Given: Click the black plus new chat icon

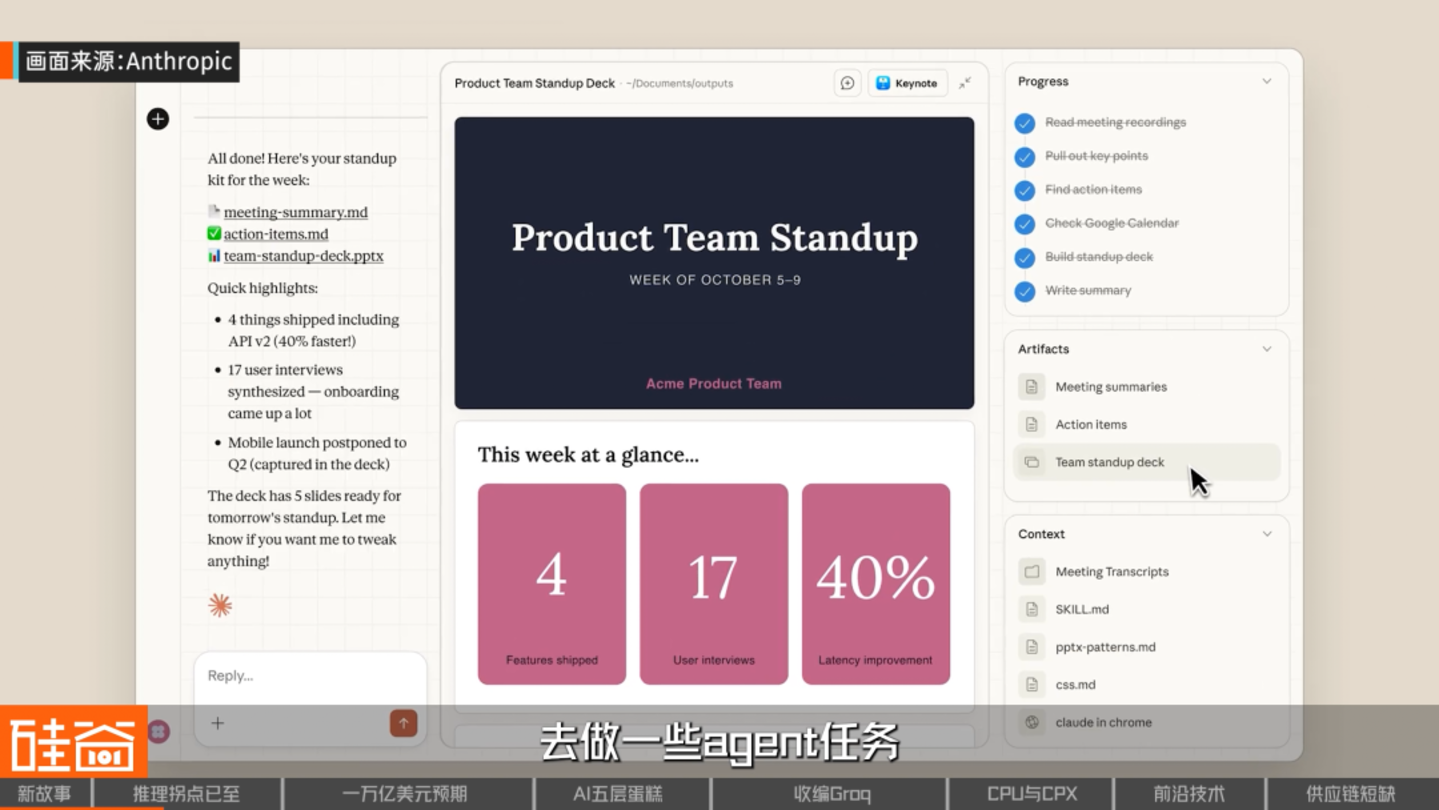Looking at the screenshot, I should click(x=158, y=119).
